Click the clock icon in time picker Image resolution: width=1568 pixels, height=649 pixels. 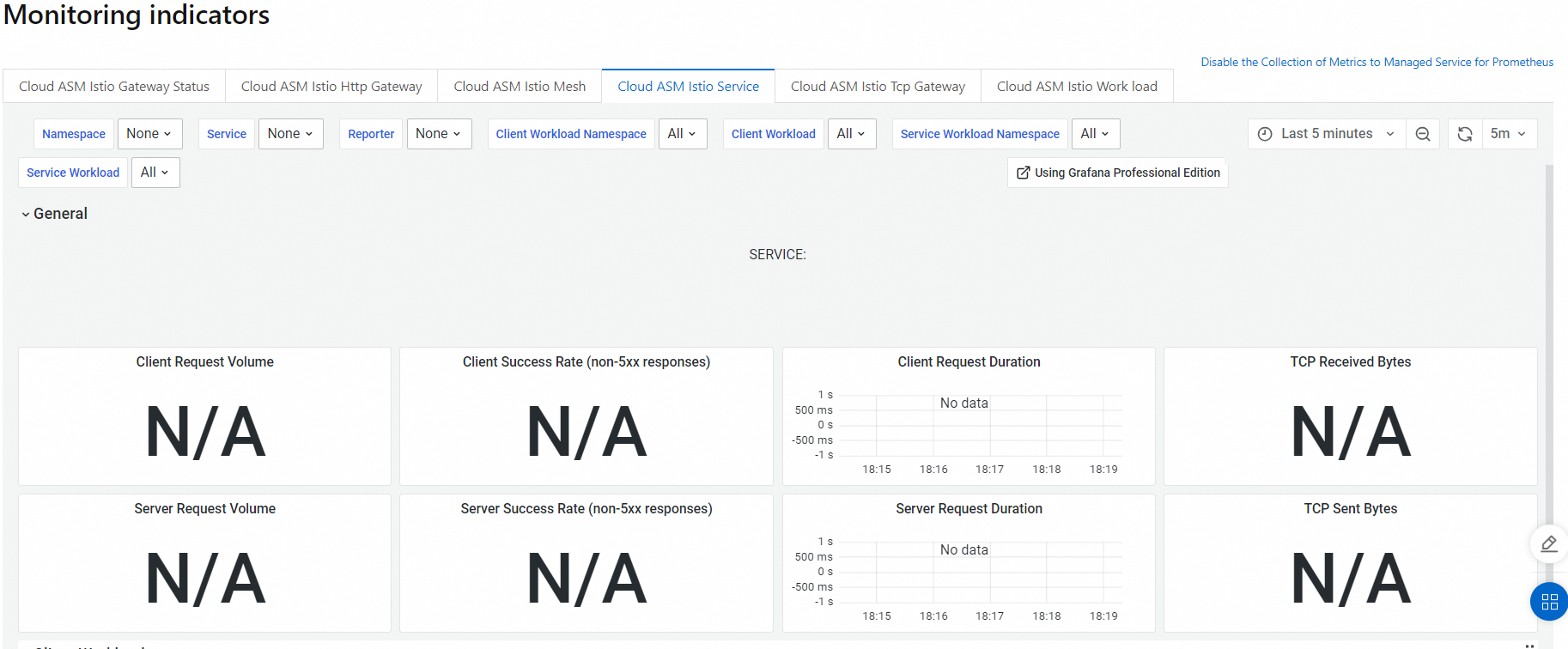pyautogui.click(x=1265, y=134)
